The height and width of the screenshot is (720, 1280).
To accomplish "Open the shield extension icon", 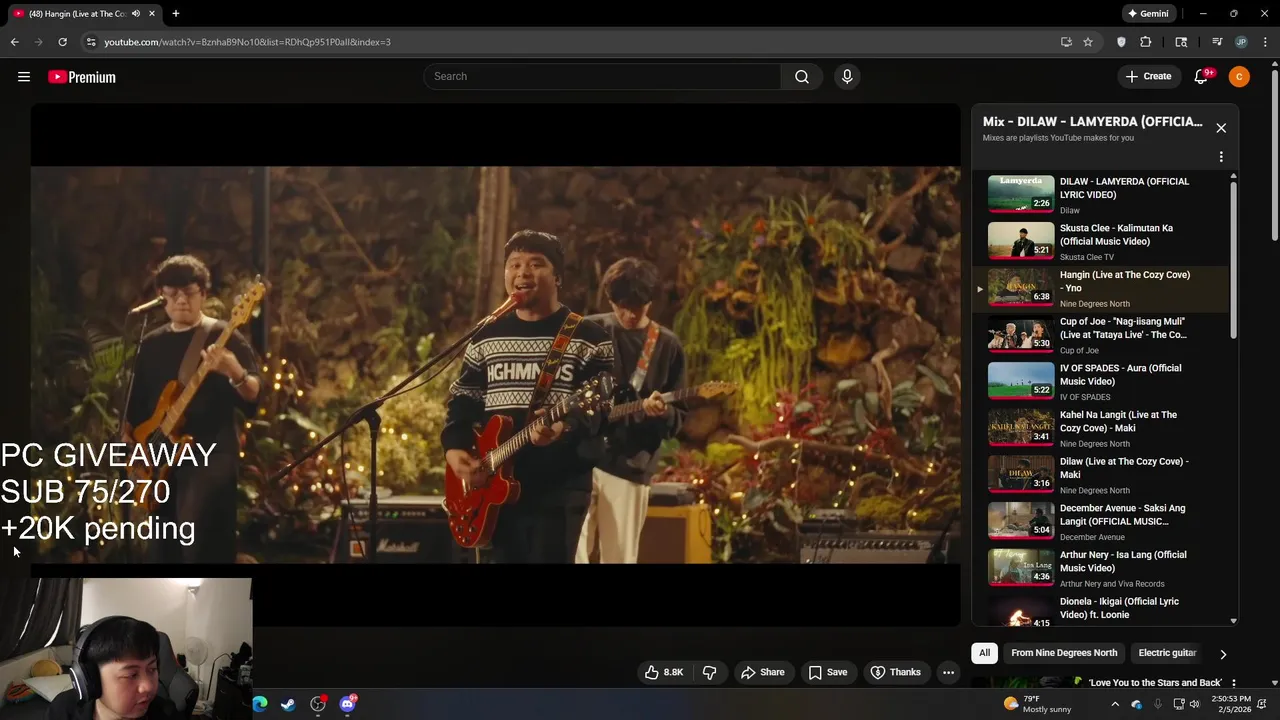I will tap(1121, 42).
